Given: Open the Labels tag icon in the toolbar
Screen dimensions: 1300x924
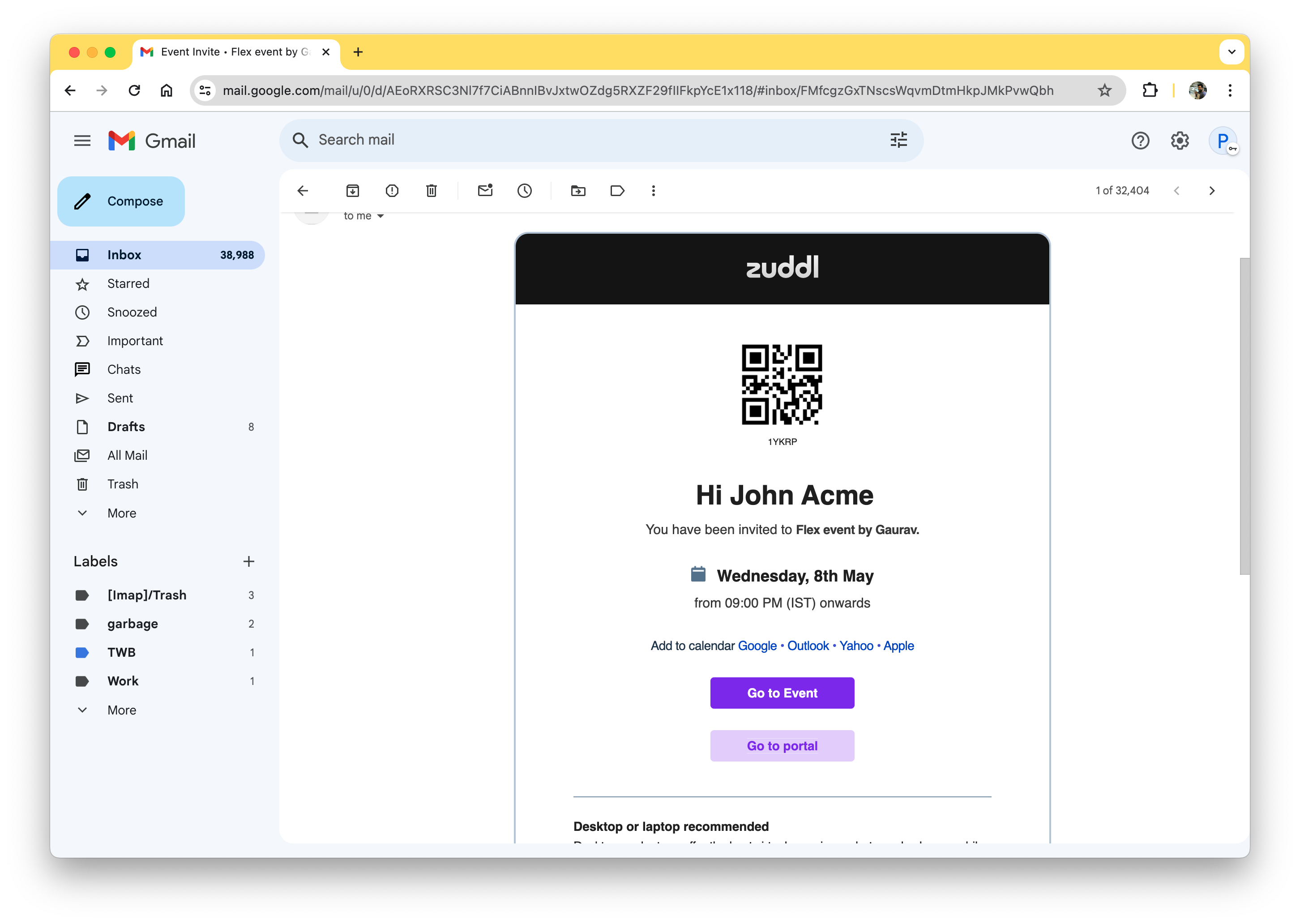Looking at the screenshot, I should 617,191.
